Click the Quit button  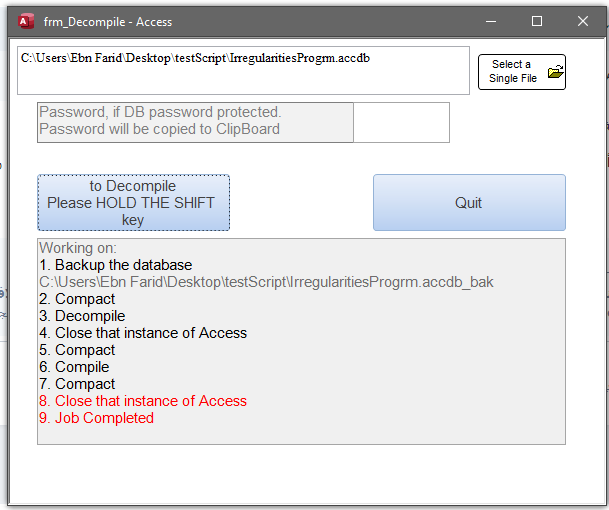click(x=469, y=202)
